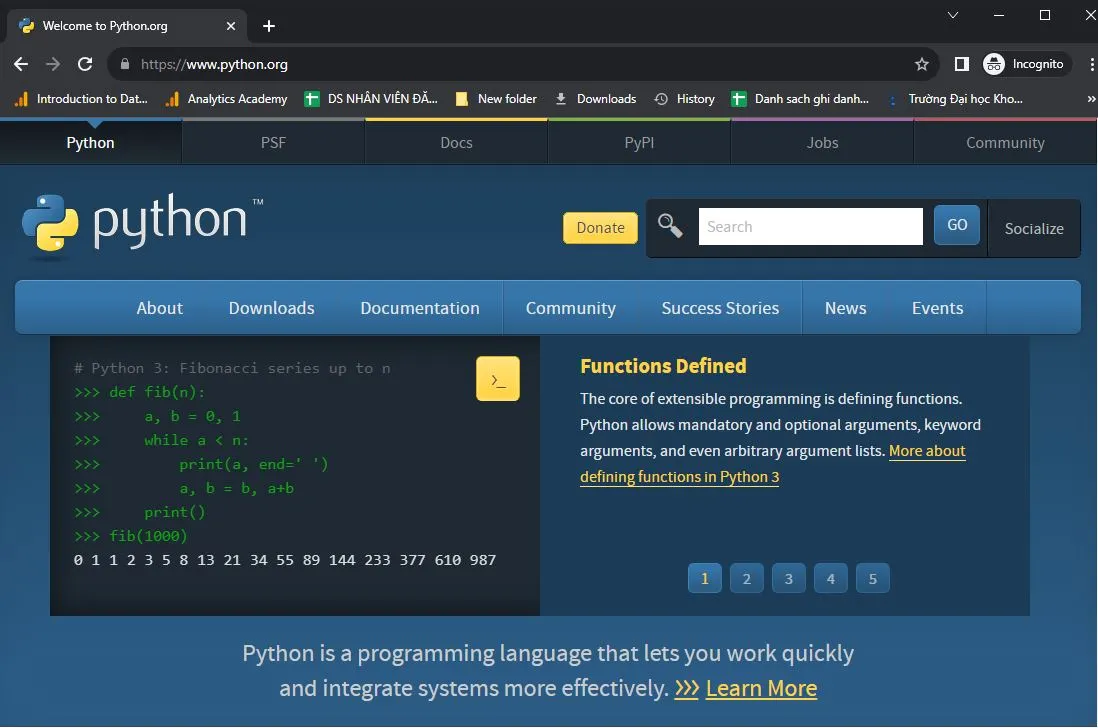
Task: Go back using the browser back arrow
Action: tap(21, 64)
